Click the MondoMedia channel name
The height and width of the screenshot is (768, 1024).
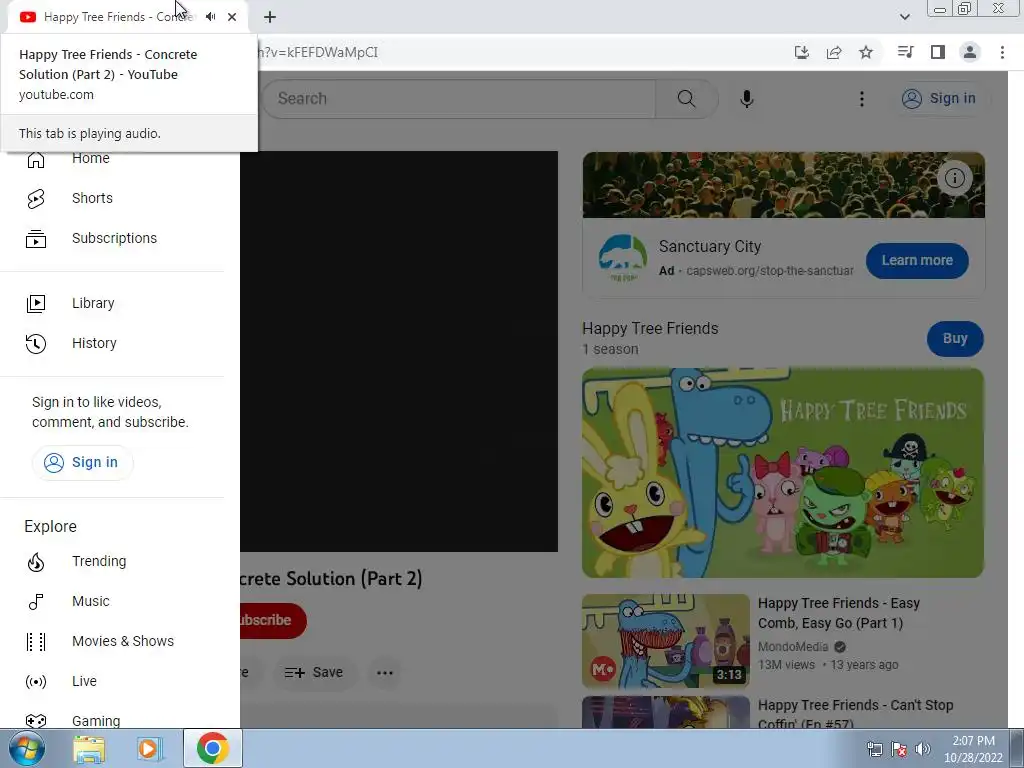(x=793, y=647)
